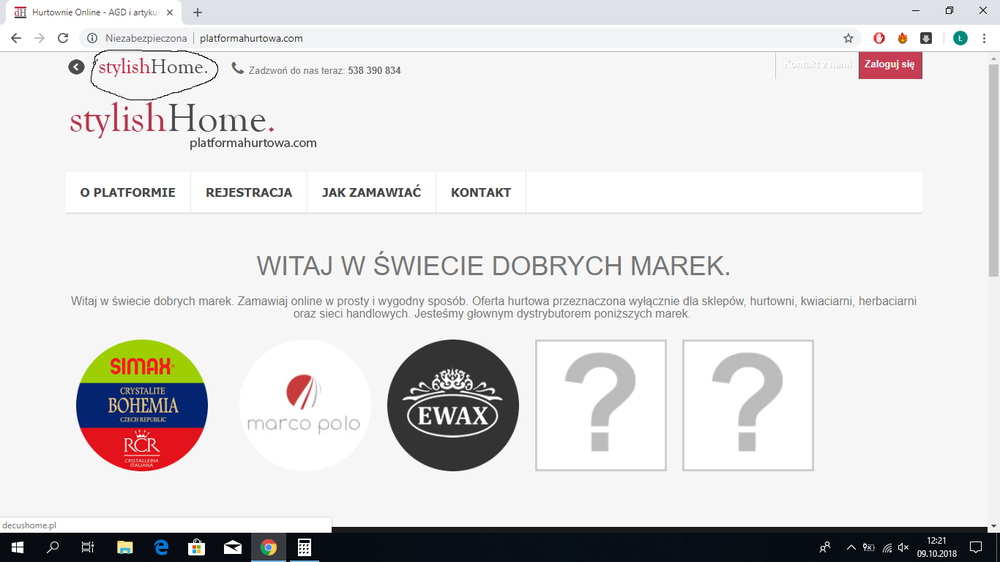Click the second question-mark placeholder brand
1000x562 pixels.
point(748,405)
